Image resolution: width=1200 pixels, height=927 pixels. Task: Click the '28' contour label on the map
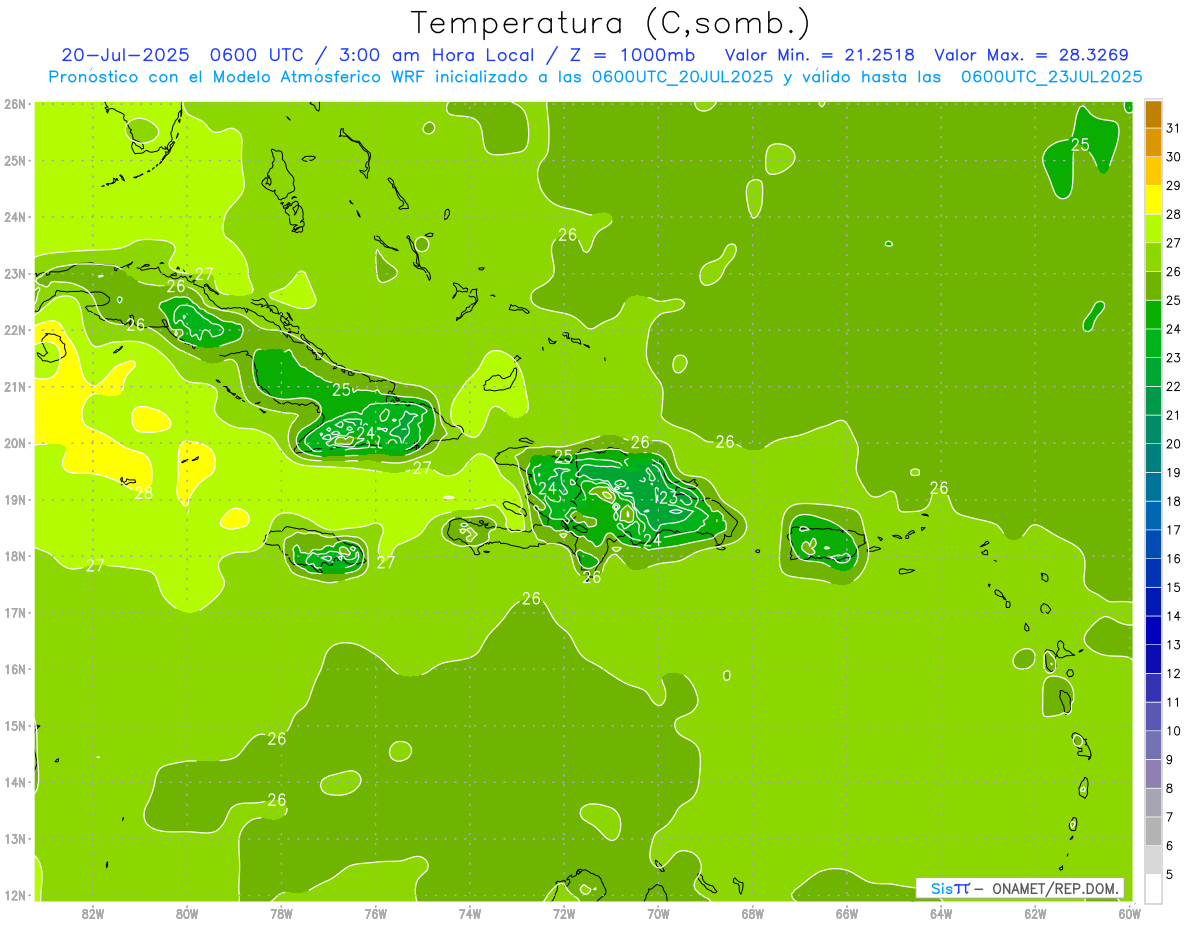[144, 493]
